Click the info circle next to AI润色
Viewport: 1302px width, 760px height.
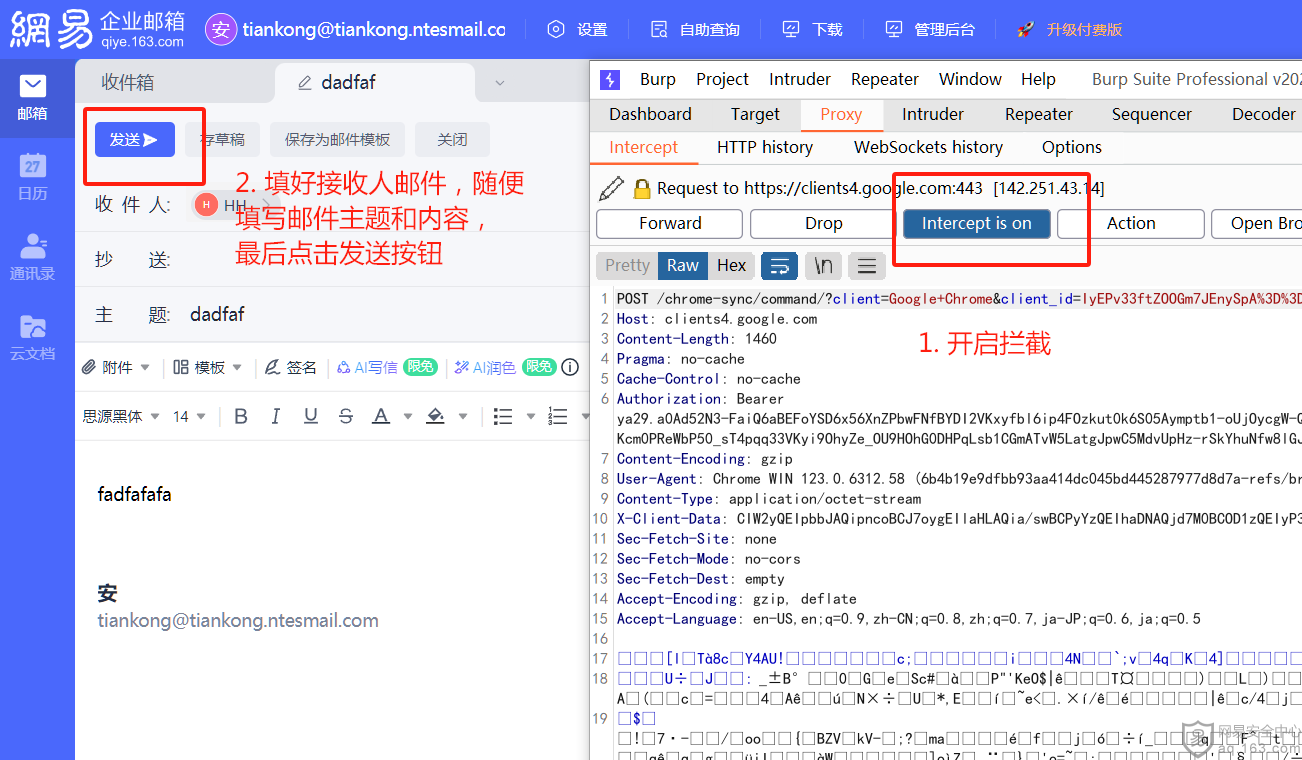(x=570, y=367)
